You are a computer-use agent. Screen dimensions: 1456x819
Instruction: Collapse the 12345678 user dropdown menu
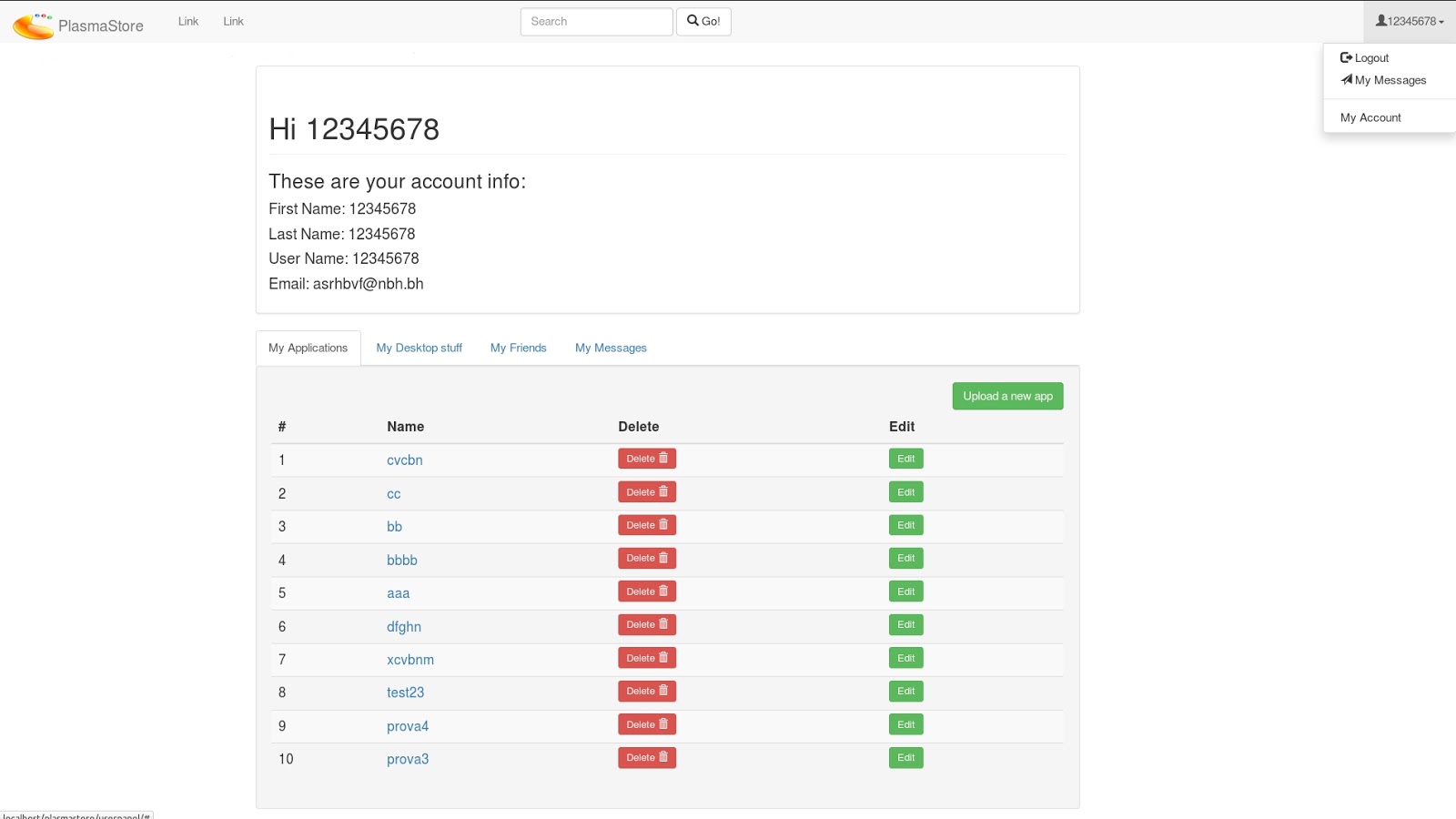[x=1410, y=21]
